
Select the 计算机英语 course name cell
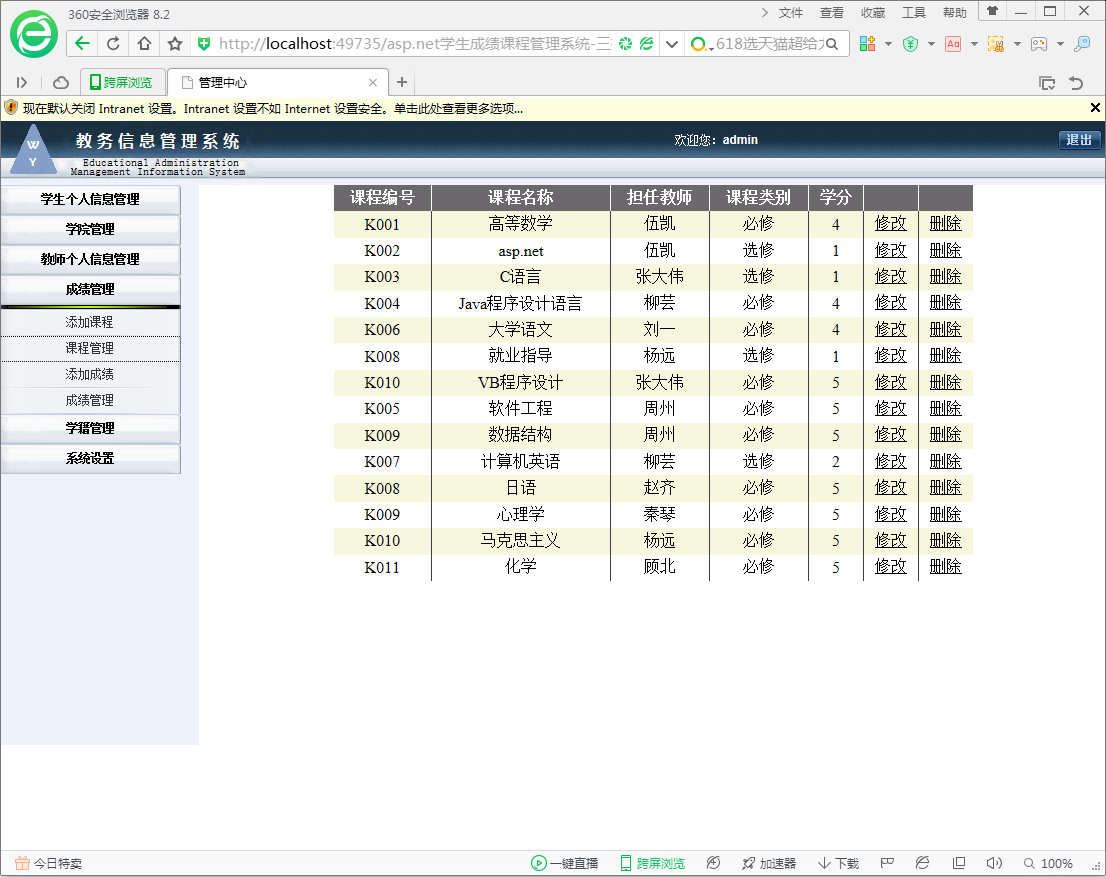(521, 462)
